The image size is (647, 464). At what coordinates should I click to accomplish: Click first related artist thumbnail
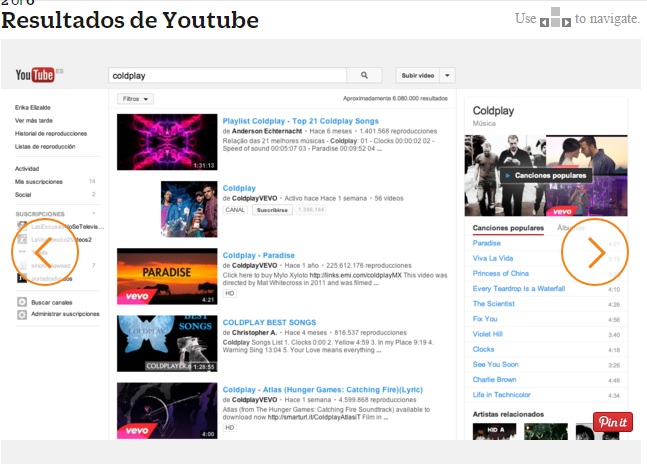(x=494, y=431)
